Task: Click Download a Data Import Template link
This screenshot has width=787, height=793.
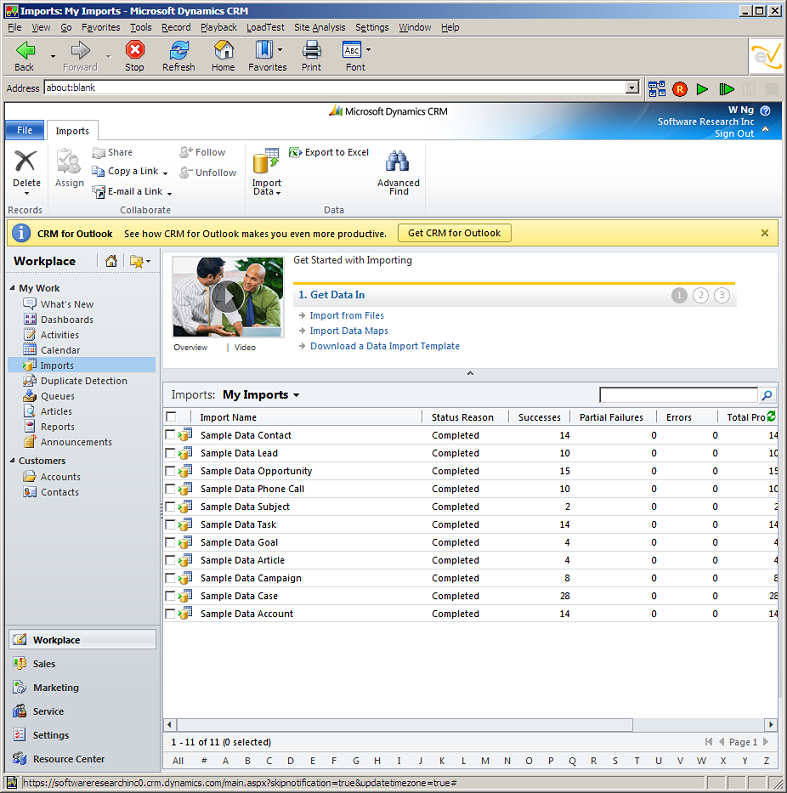Action: pyautogui.click(x=385, y=346)
